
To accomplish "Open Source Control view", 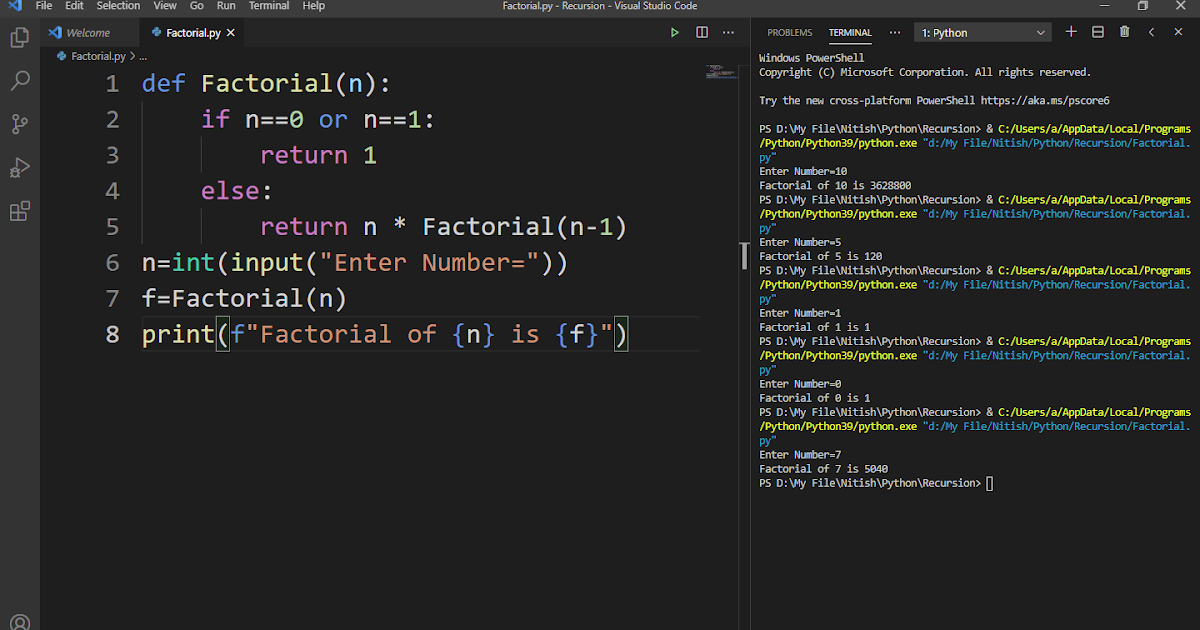I will (x=19, y=124).
